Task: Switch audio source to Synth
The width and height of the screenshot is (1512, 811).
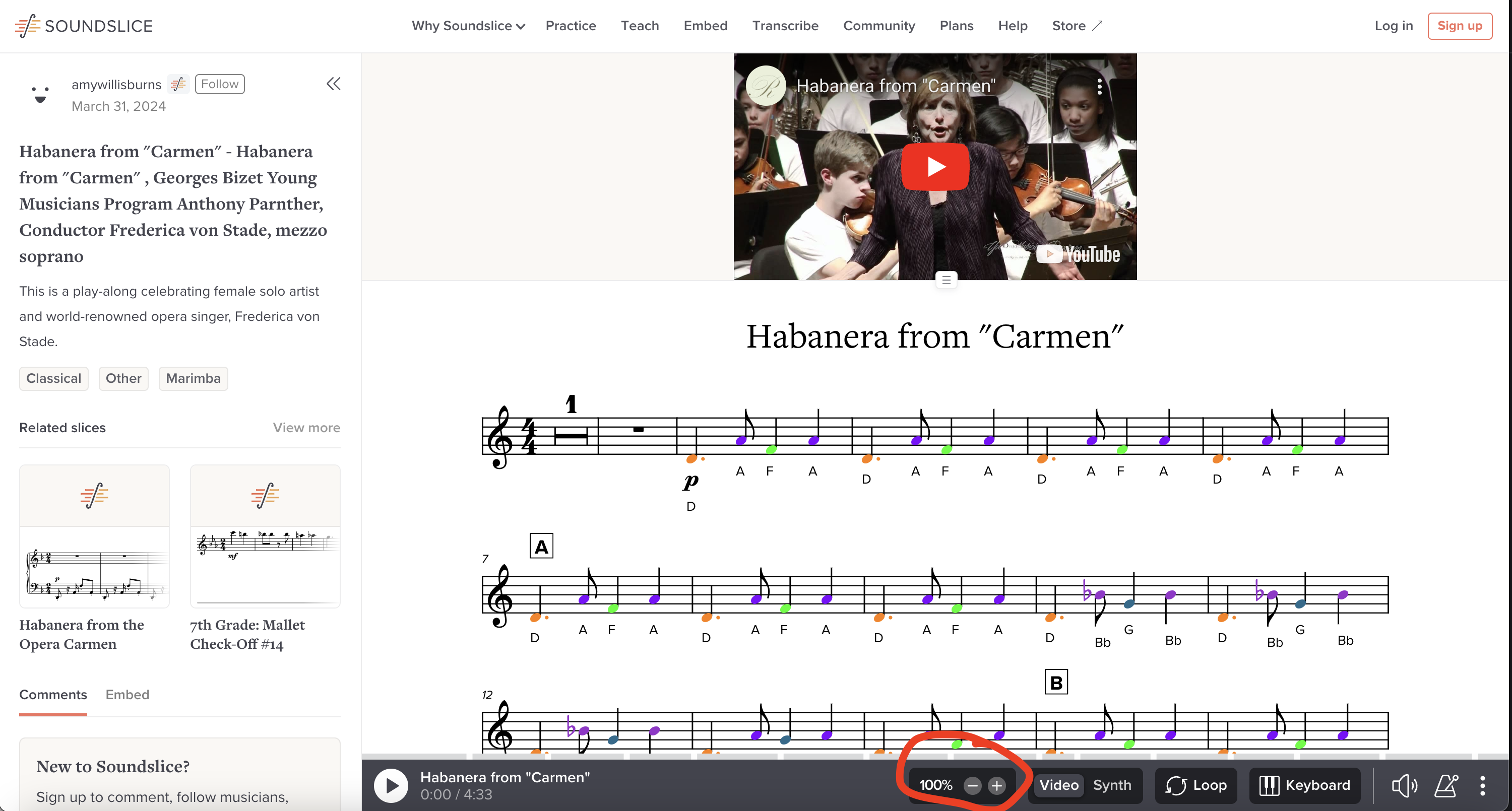Action: 1112,785
